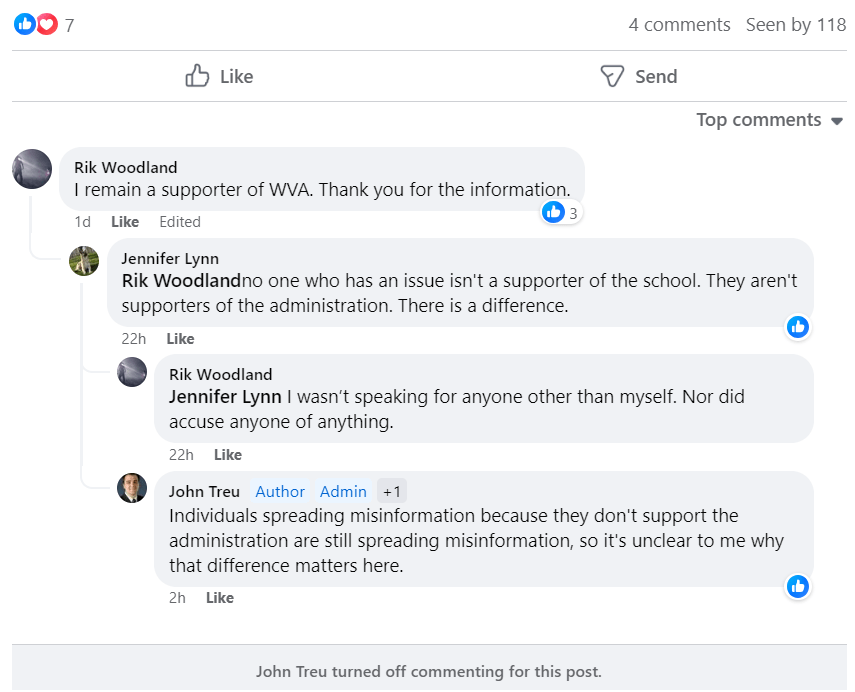Screen dimensions: 855x692
Task: Open Rik Woodland's top profile avatar
Action: [x=32, y=169]
